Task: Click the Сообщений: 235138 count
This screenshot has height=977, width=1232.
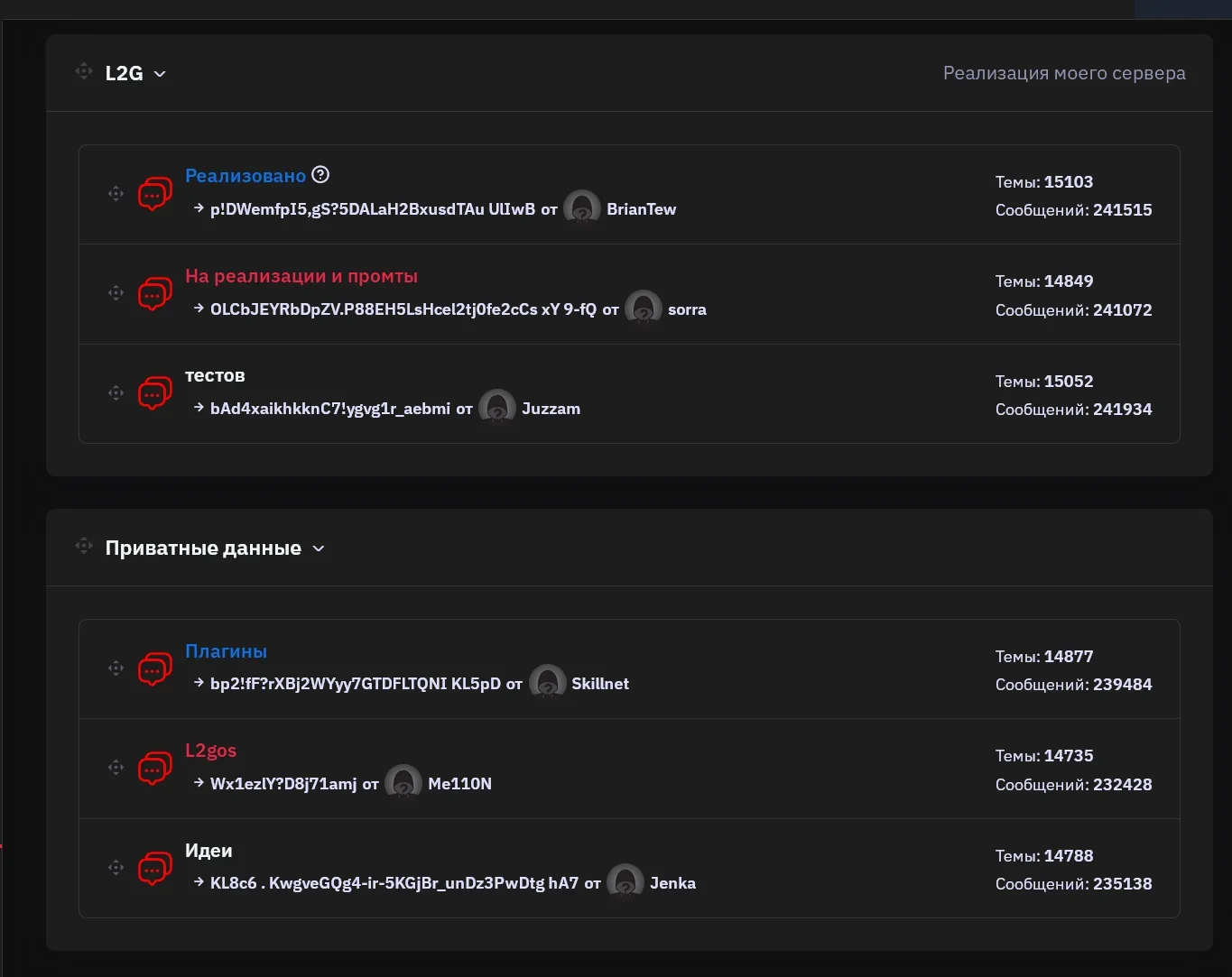Action: click(1074, 884)
